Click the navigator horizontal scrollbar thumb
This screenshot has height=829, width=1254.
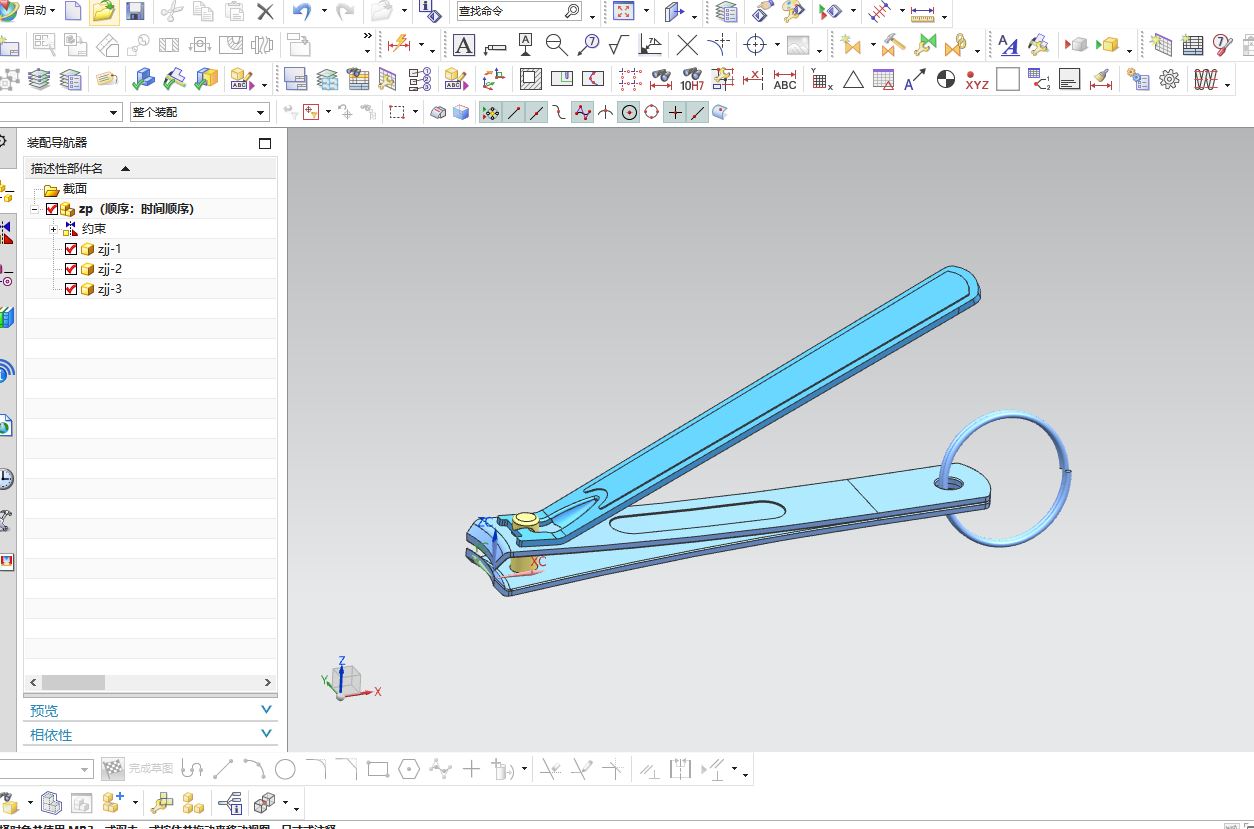pyautogui.click(x=73, y=682)
